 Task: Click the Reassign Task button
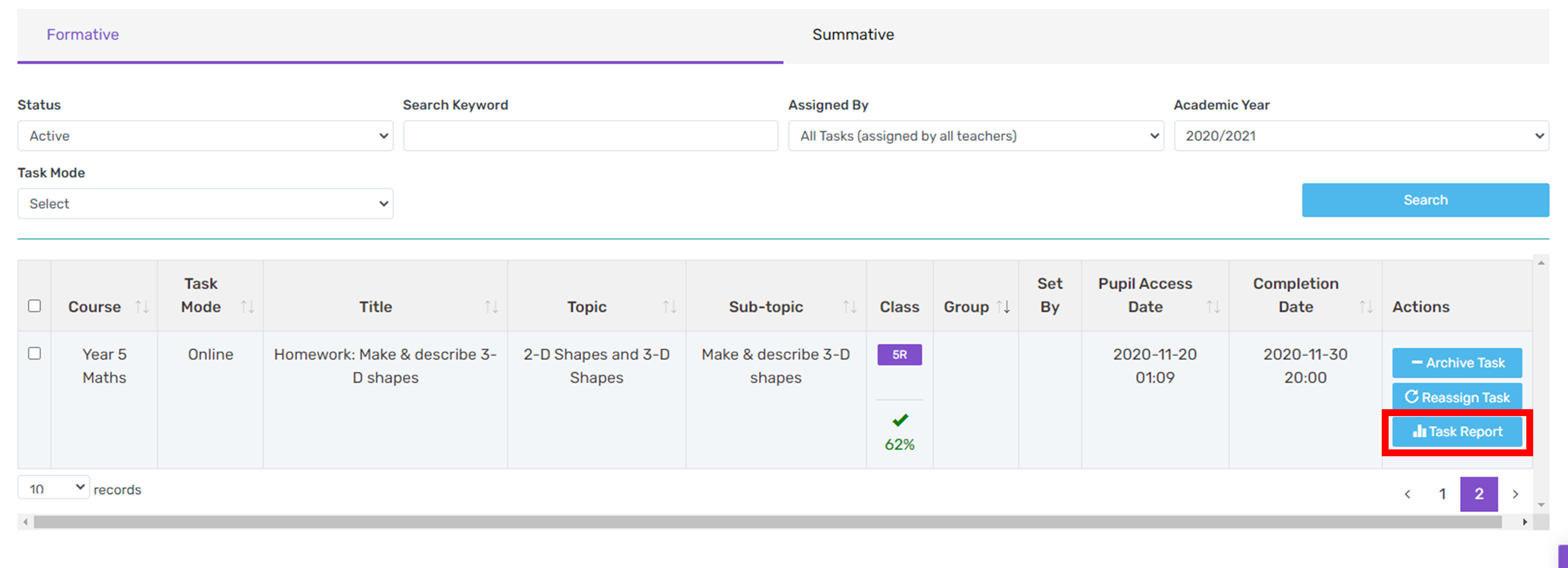click(x=1457, y=397)
